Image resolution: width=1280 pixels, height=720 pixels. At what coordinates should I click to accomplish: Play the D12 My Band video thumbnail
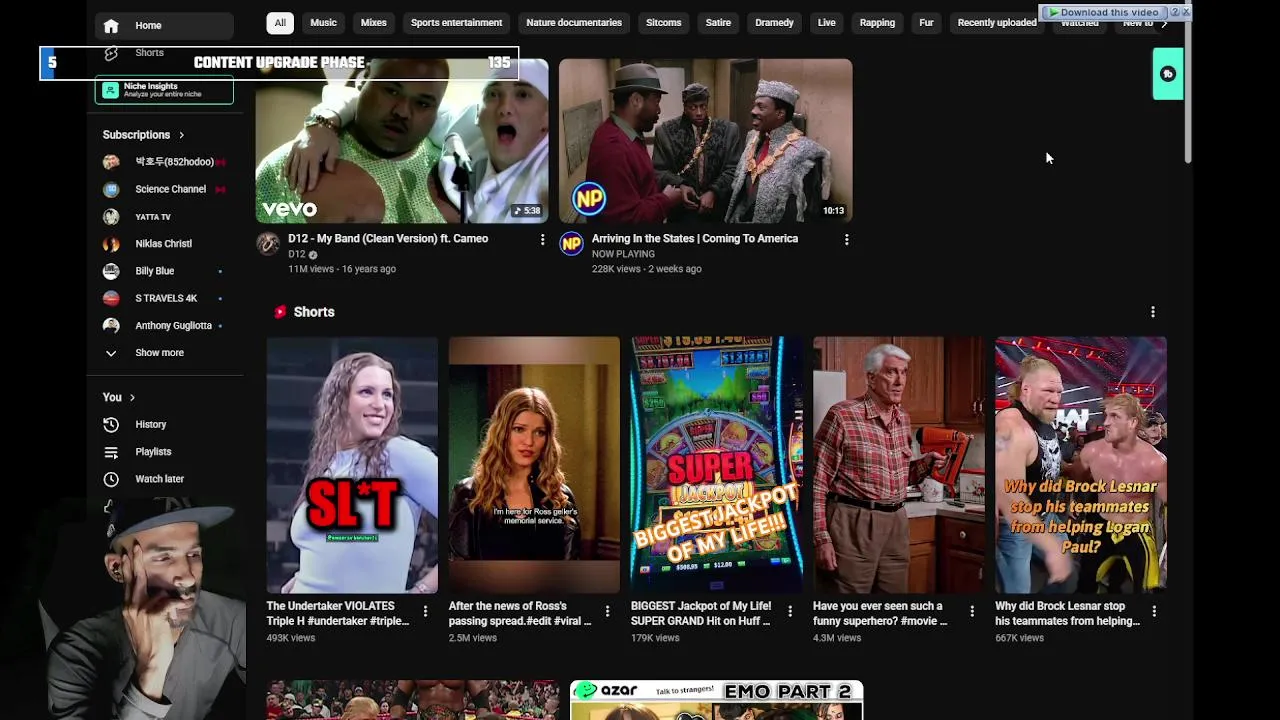tap(402, 141)
